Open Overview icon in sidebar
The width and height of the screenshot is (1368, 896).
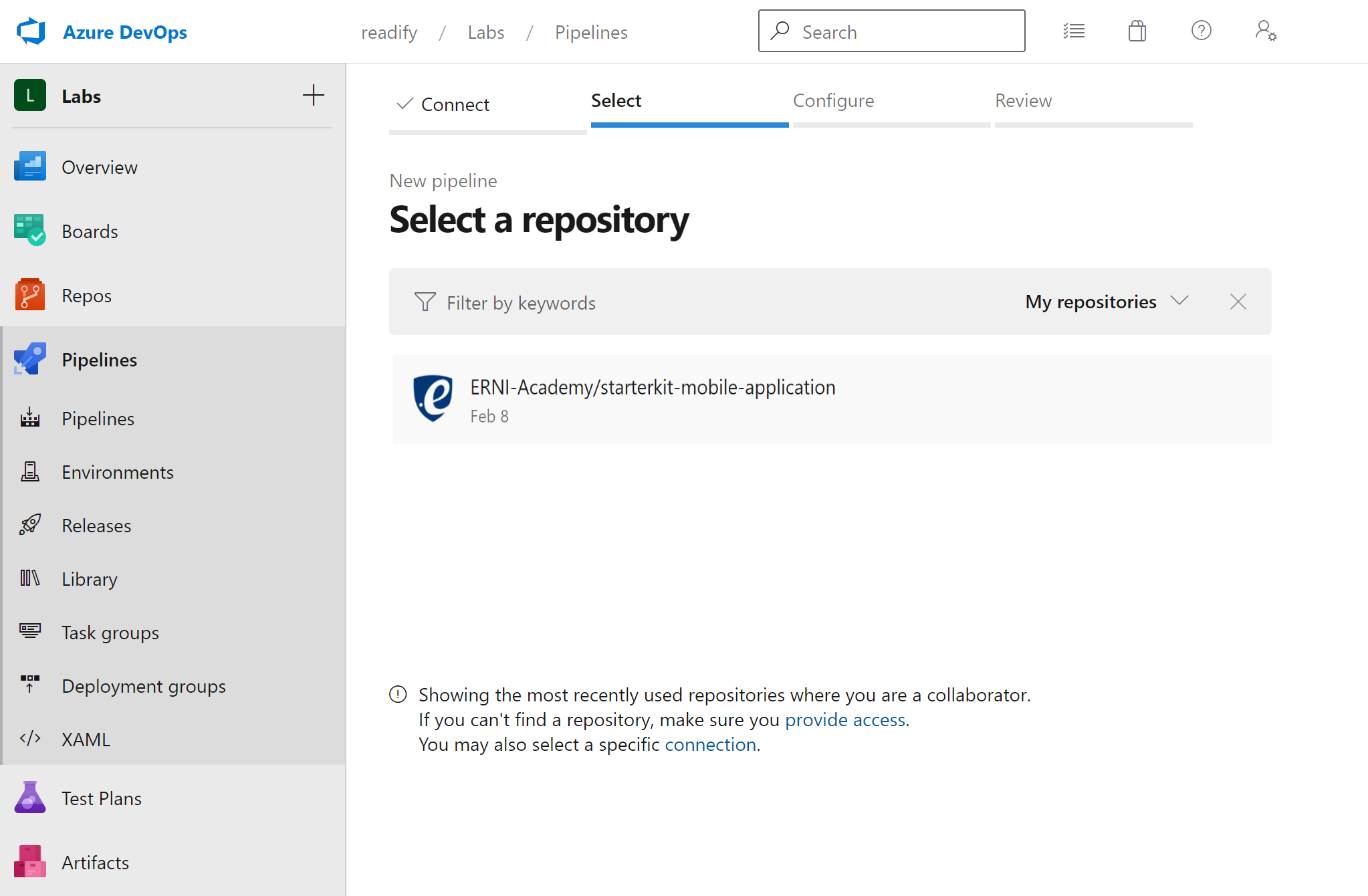(30, 166)
